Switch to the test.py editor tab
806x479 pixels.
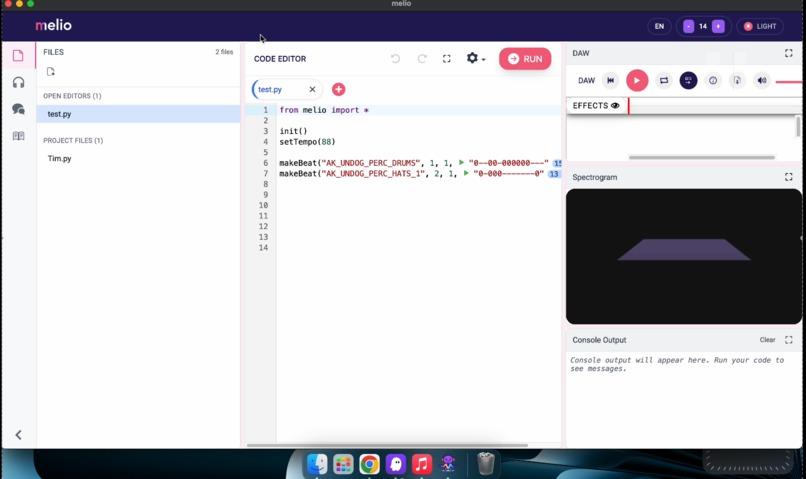coord(270,89)
